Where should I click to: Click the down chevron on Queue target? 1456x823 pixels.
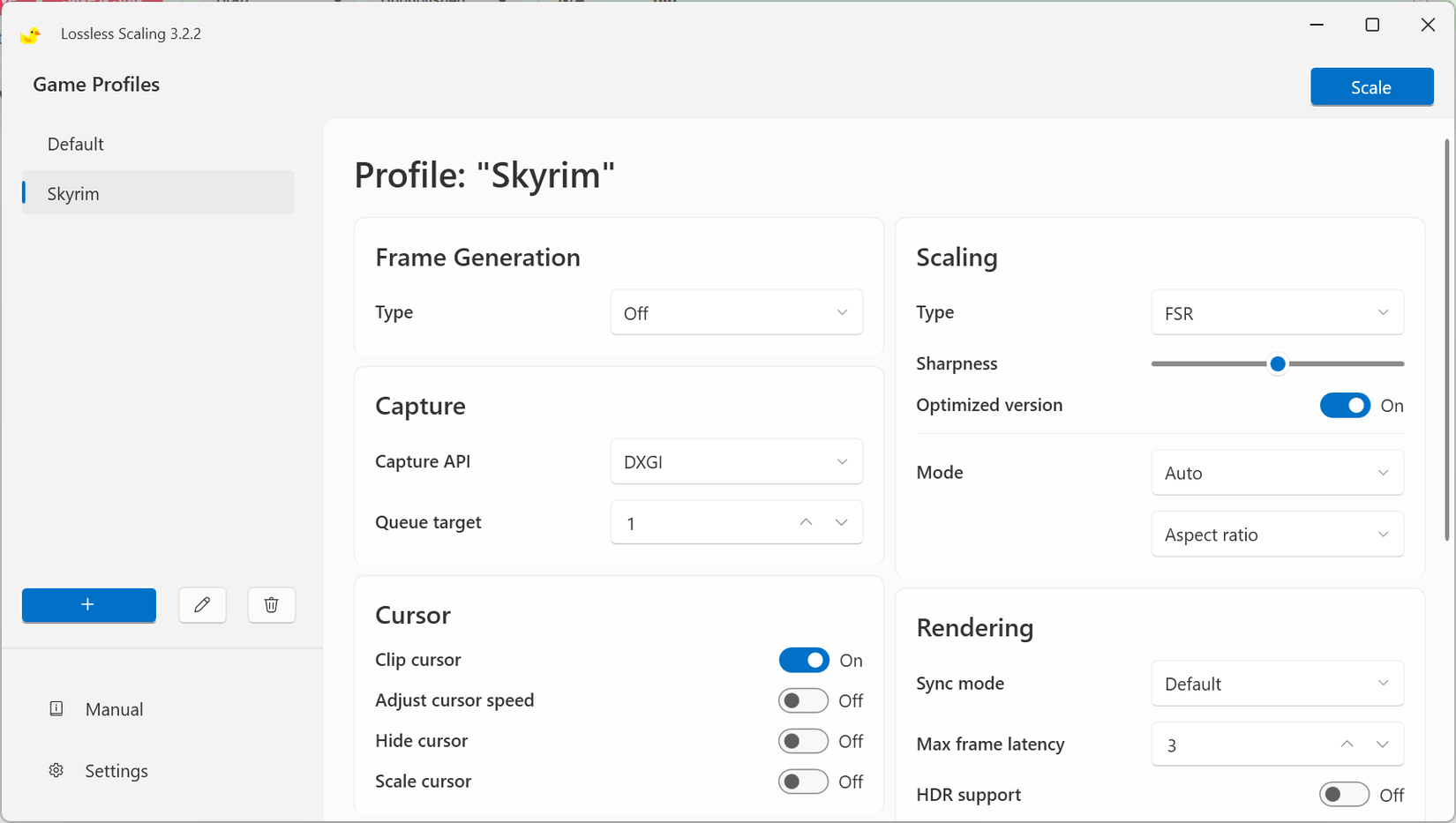(841, 522)
